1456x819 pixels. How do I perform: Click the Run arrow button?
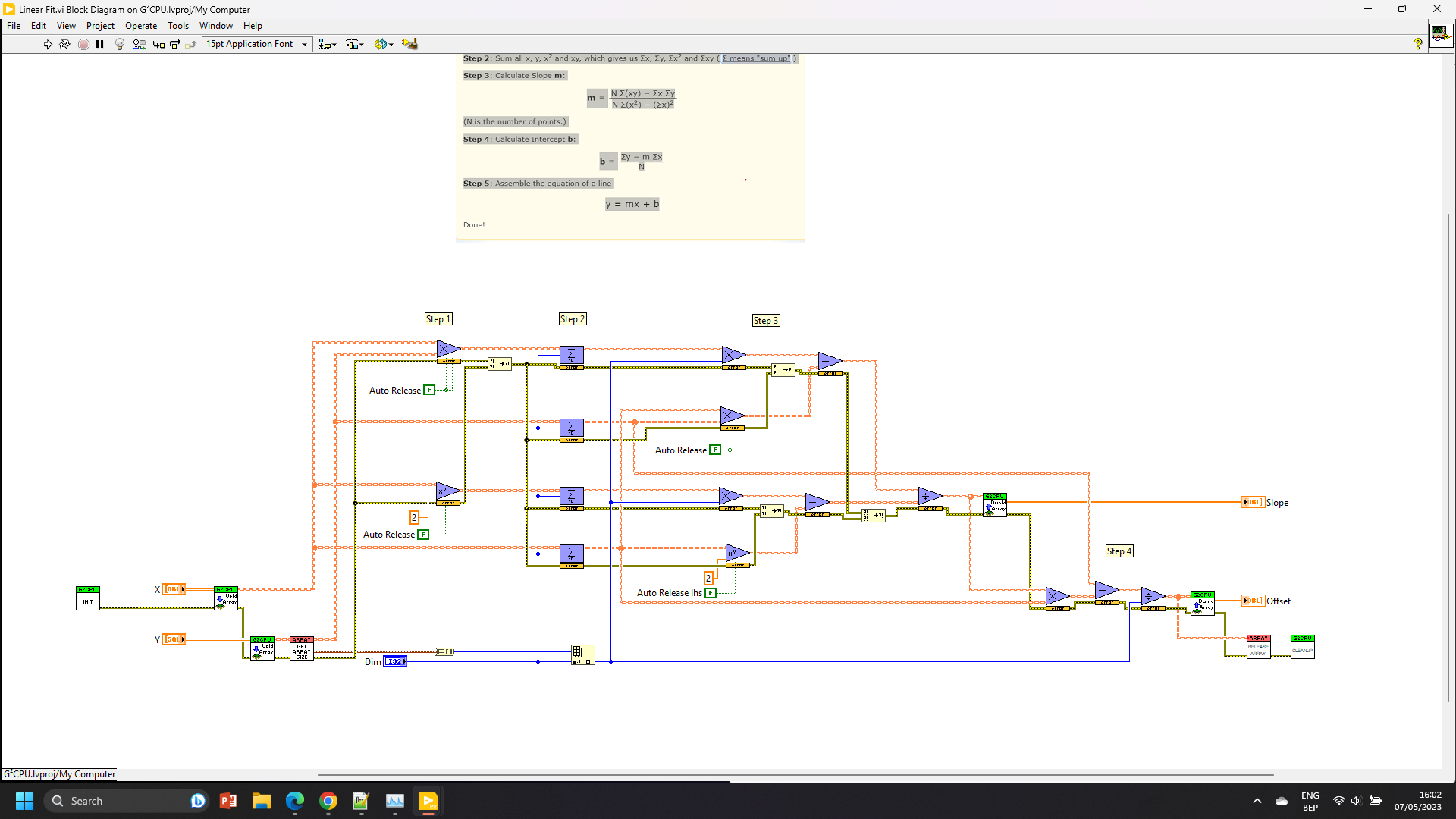coord(48,45)
